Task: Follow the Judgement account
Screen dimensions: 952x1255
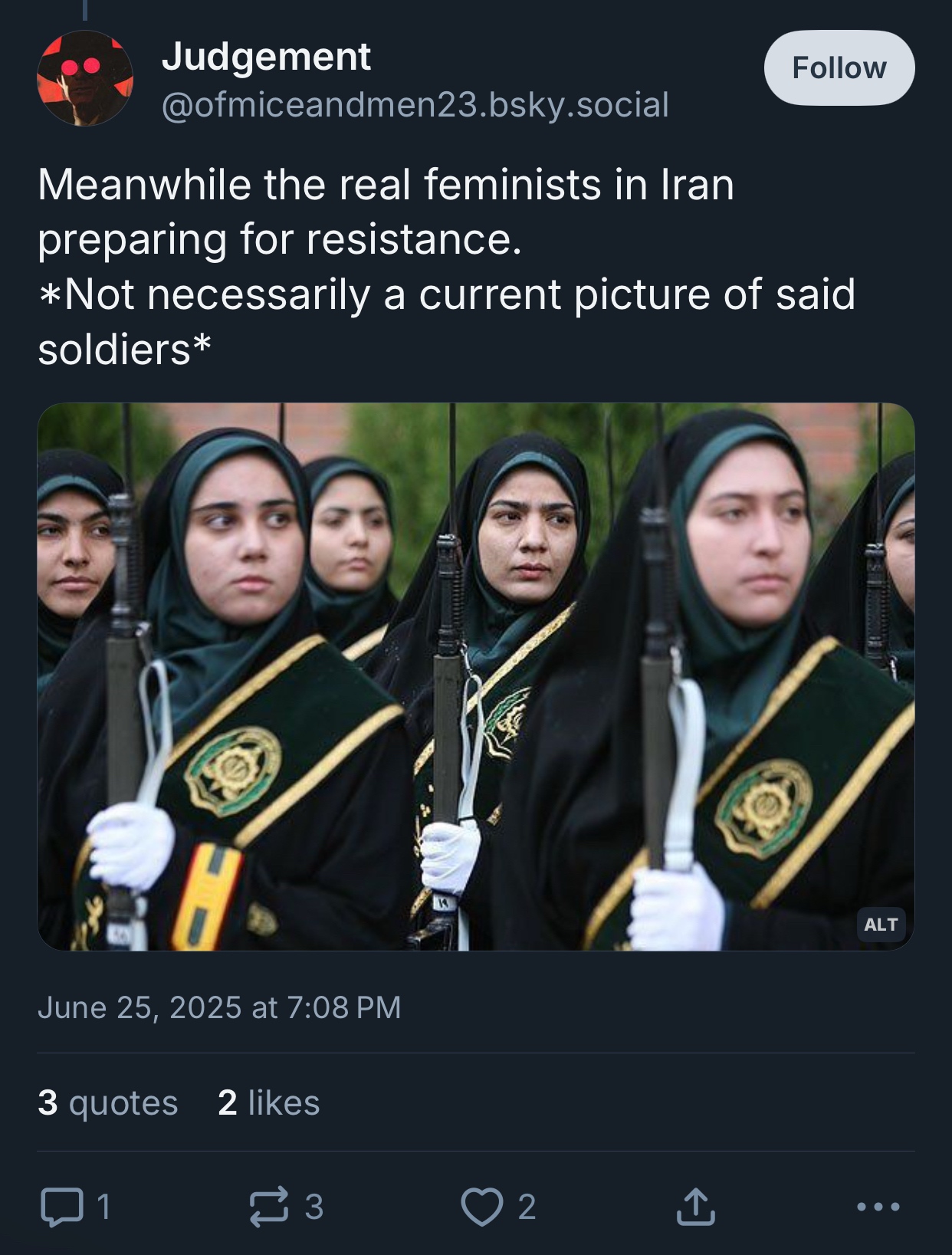Action: click(839, 67)
